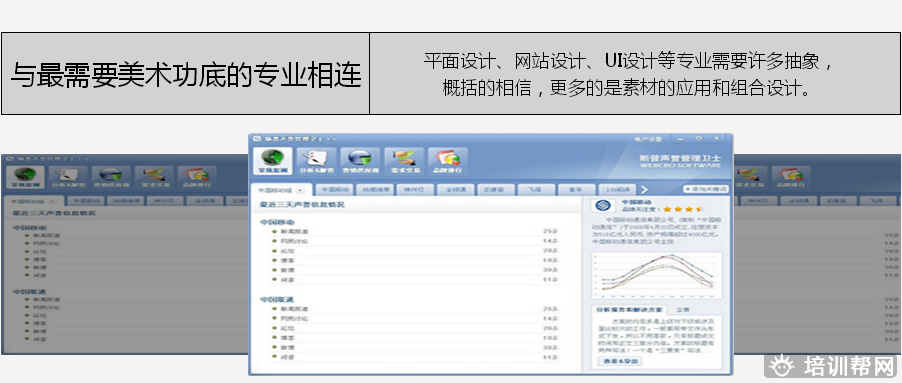Click the trend line chart
The width and height of the screenshot is (902, 383).
coord(657,275)
